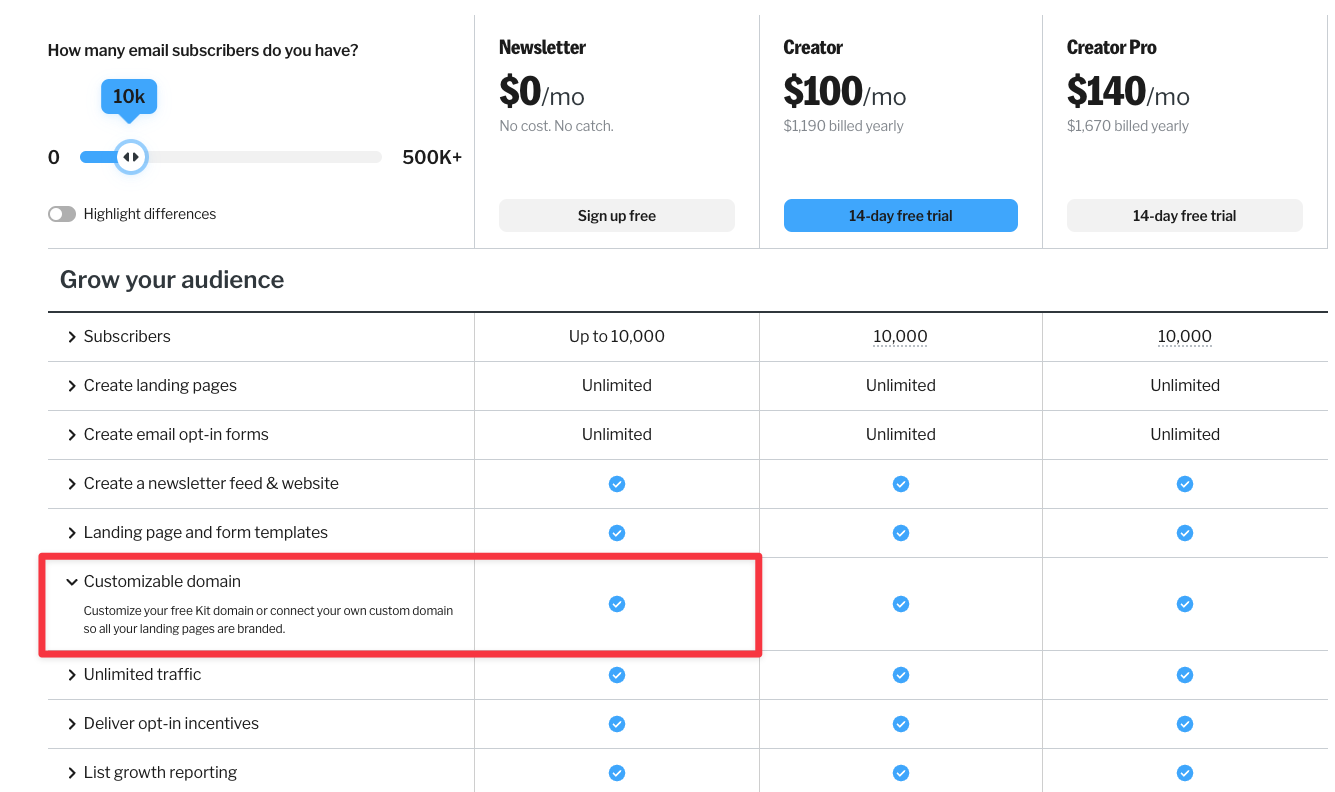Click the Creator Pro checkmark for Deliver opt-in incentives
Screen dimensions: 1335x792
coord(1185,723)
